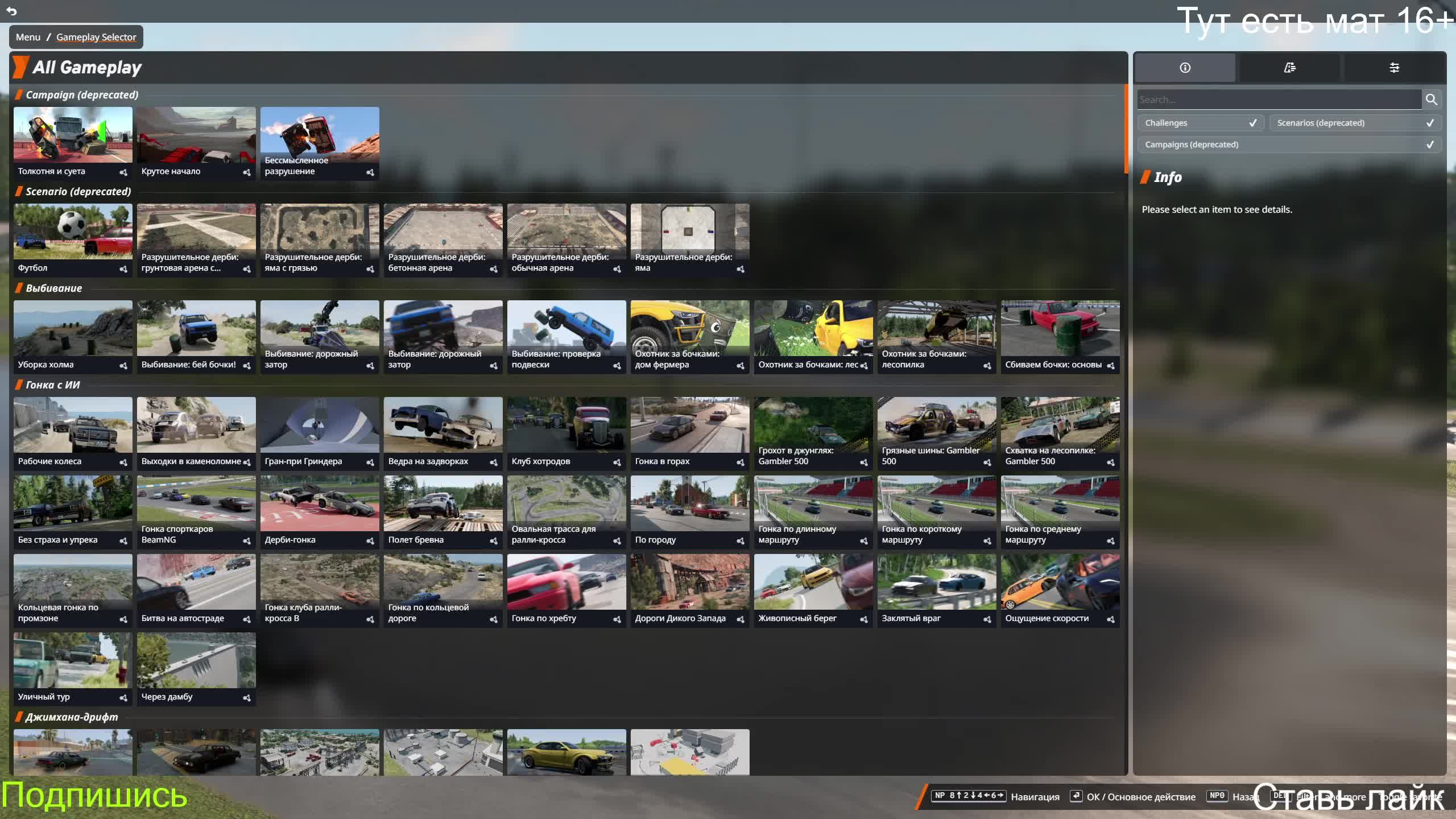This screenshot has height=819, width=1456.
Task: Click Gameplay Selector breadcrumb link
Action: [x=96, y=37]
